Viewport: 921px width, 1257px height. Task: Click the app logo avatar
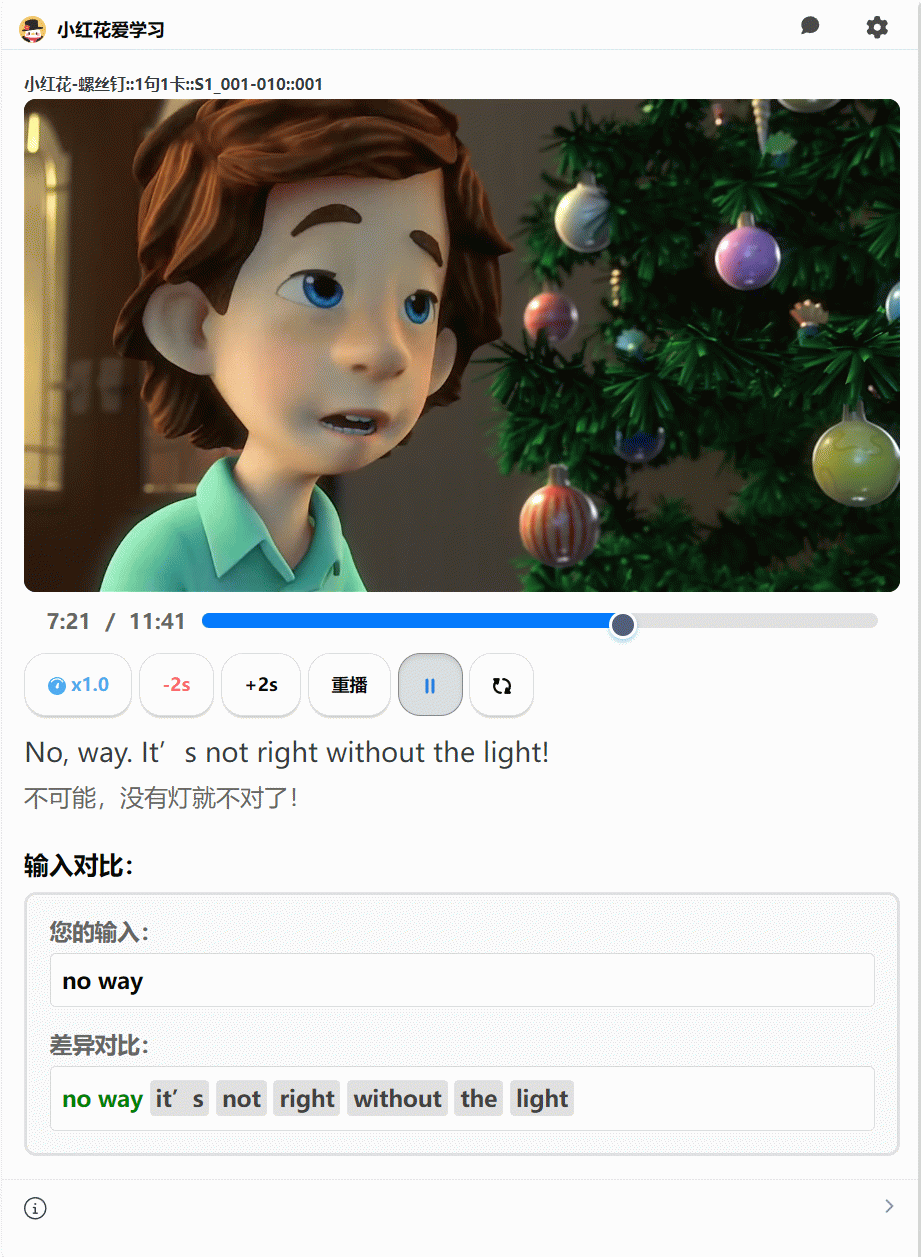(33, 29)
